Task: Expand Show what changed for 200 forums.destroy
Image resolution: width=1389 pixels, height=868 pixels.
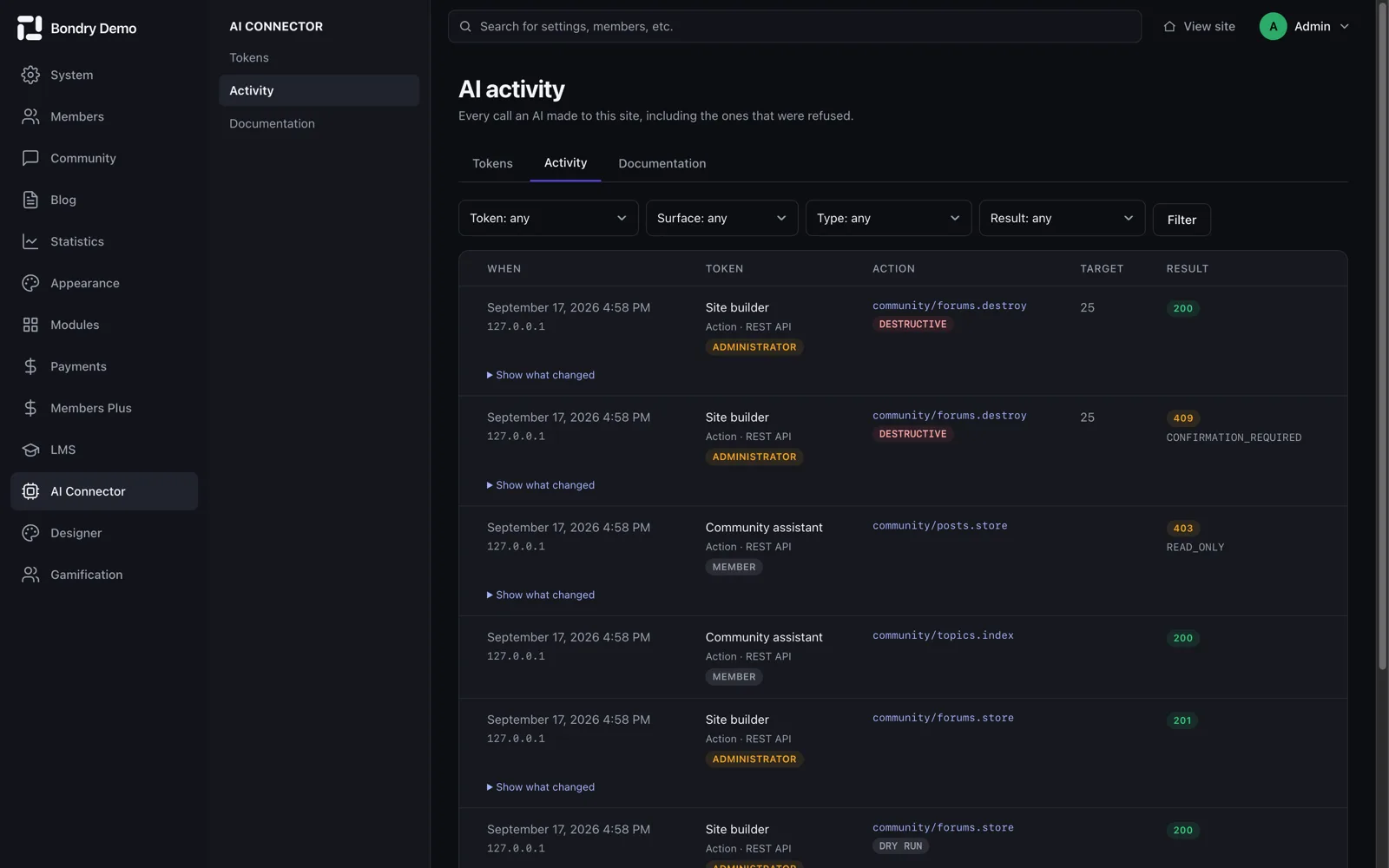Action: (x=541, y=375)
